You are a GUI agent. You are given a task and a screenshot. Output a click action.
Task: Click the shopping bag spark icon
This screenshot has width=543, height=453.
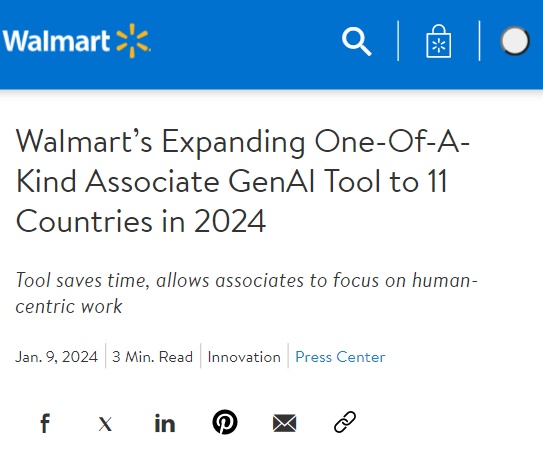438,41
